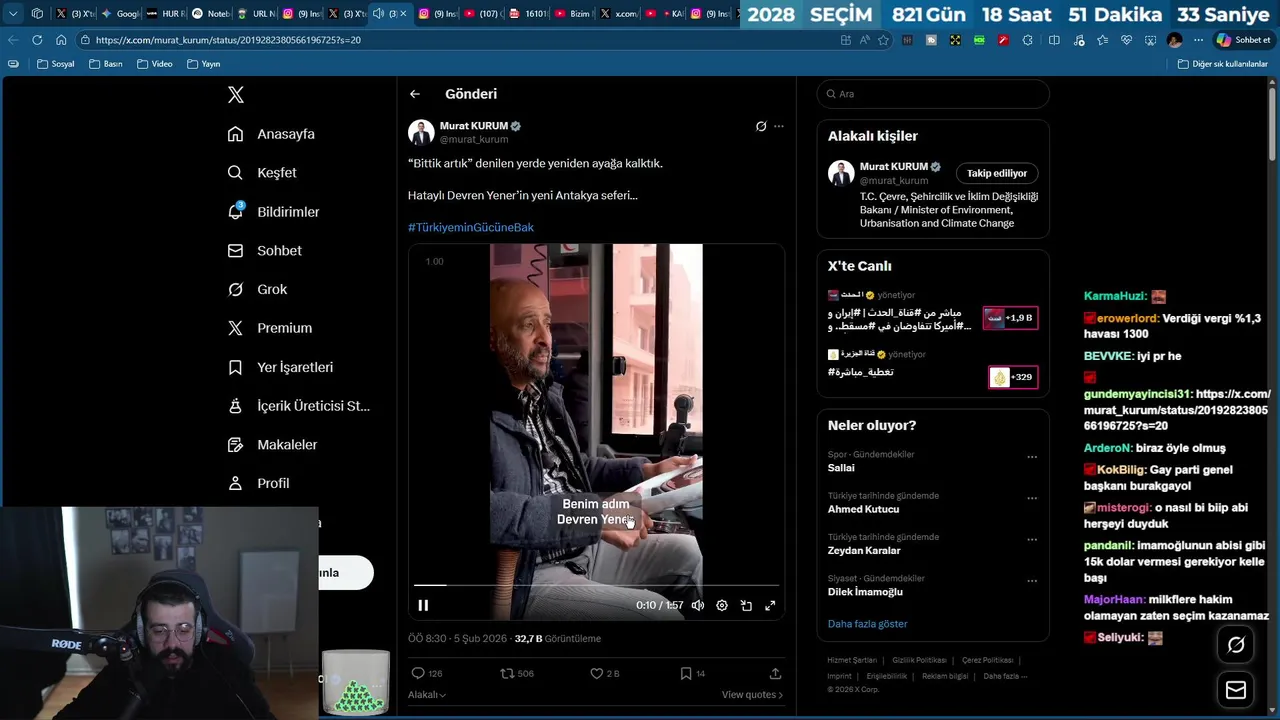This screenshot has width=1280, height=720.
Task: Close the current audio-playing tab
Action: pos(403,13)
